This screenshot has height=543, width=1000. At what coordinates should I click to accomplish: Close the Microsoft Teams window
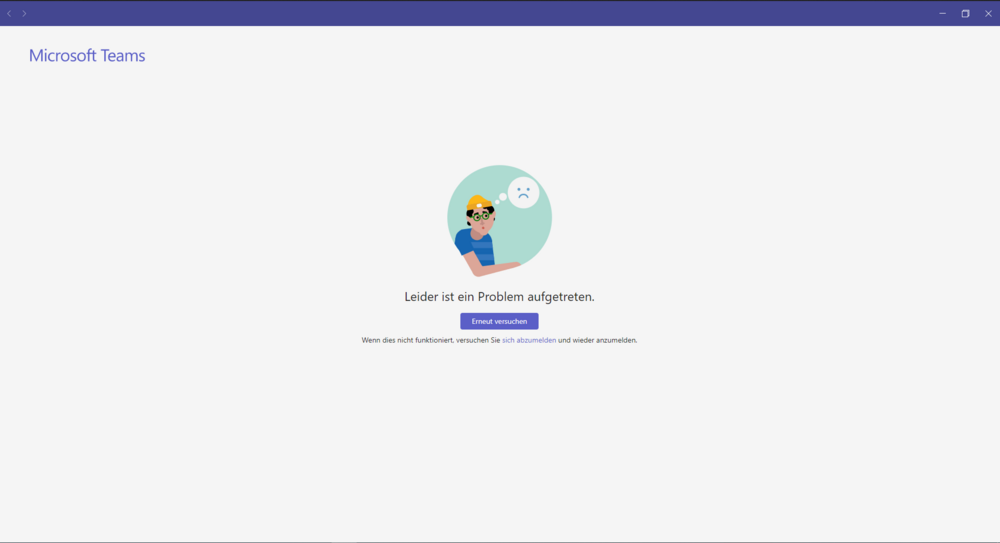988,13
